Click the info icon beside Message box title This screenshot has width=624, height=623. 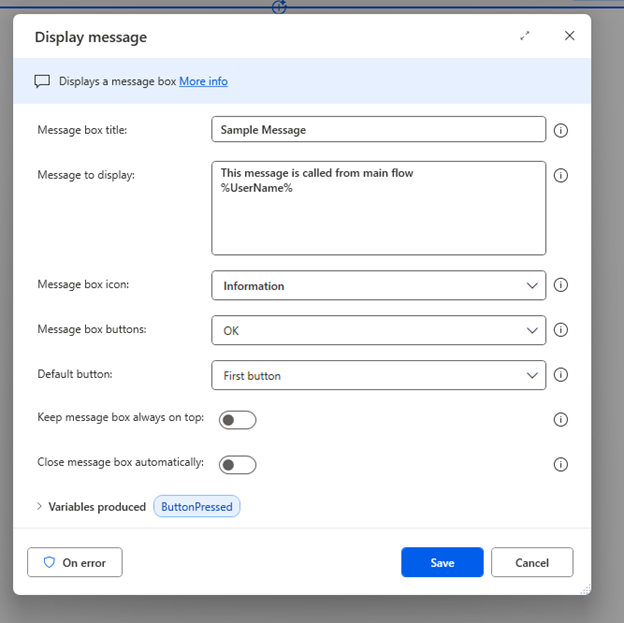pyautogui.click(x=561, y=130)
